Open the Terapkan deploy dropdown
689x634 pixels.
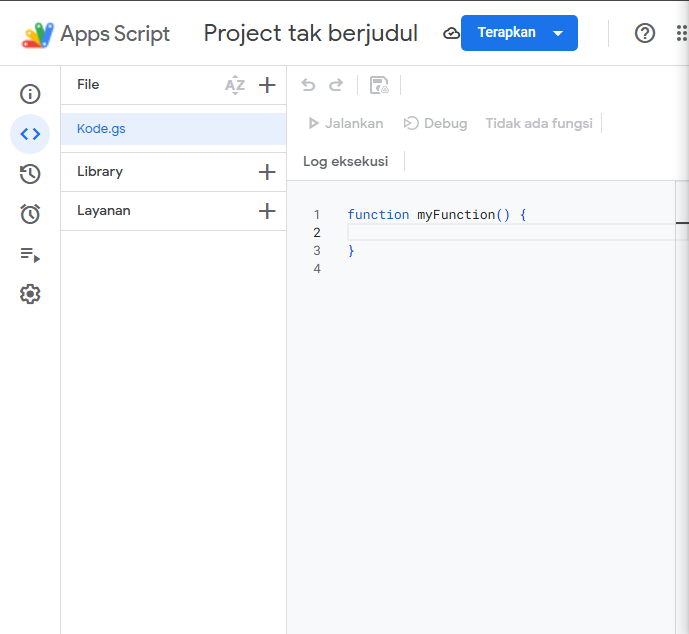519,33
